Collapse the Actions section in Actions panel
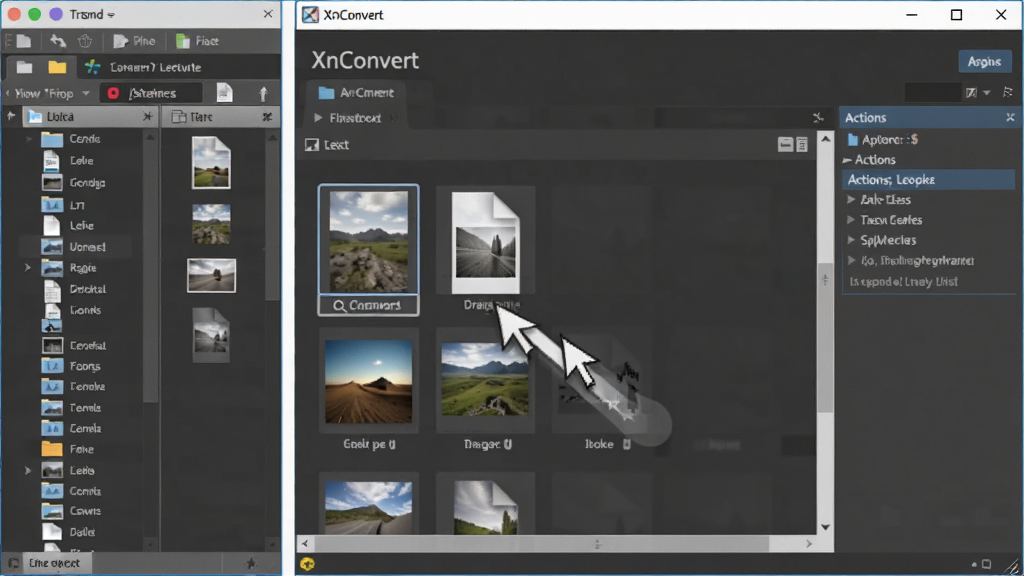Image resolution: width=1024 pixels, height=576 pixels. pyautogui.click(x=847, y=160)
